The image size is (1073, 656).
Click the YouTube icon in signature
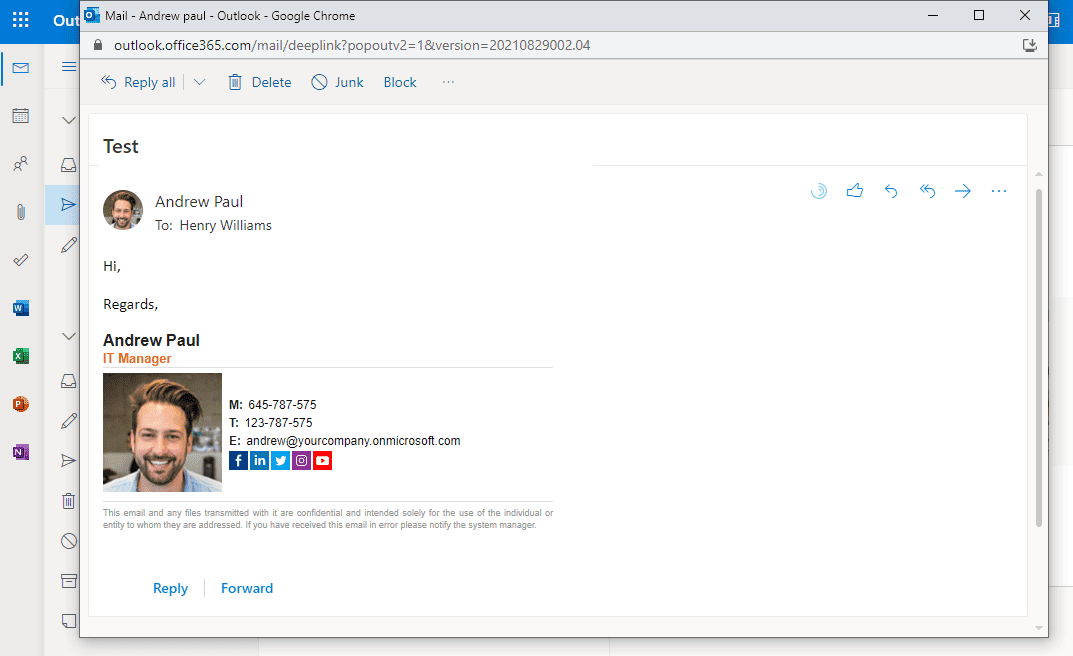pyautogui.click(x=322, y=460)
